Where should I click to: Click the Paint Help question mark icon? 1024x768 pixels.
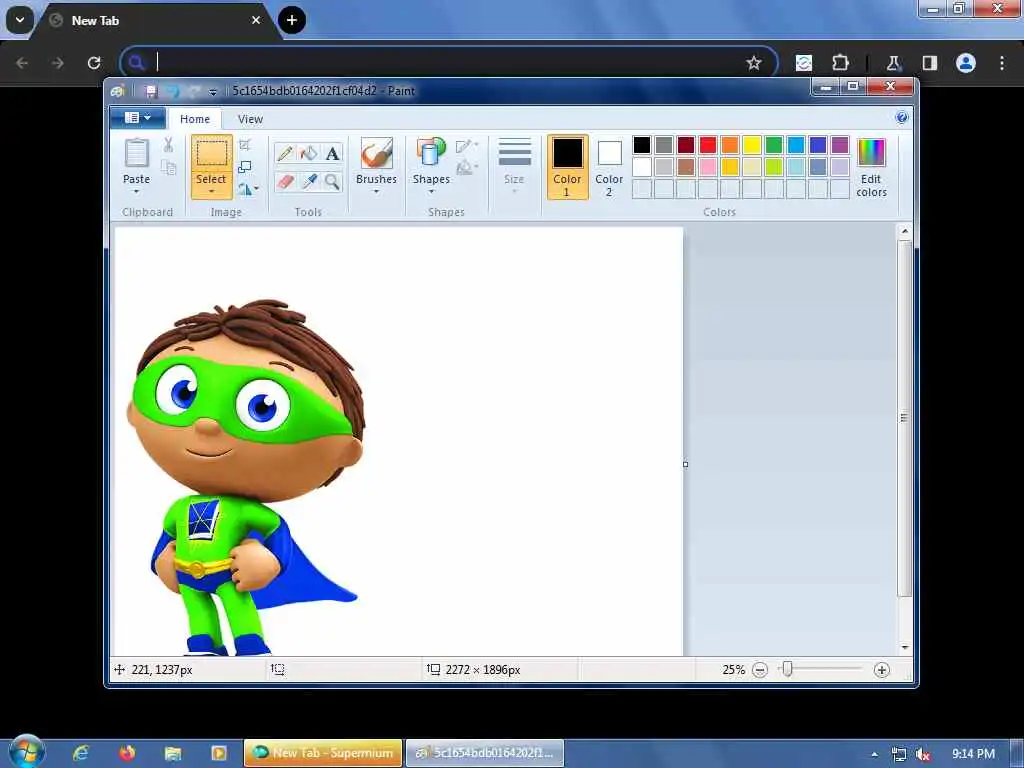coord(902,118)
